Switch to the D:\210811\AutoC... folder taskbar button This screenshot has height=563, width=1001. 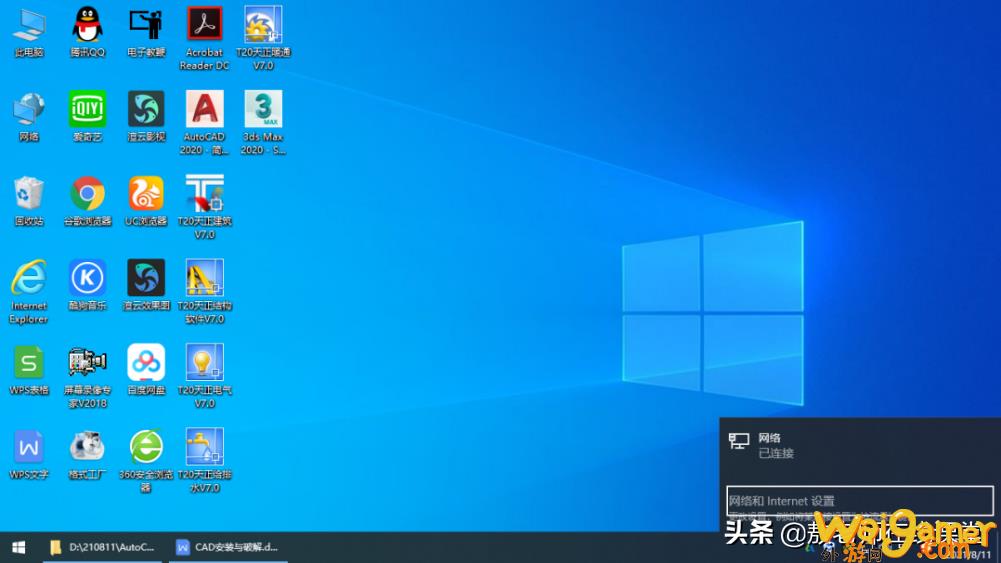(103, 547)
